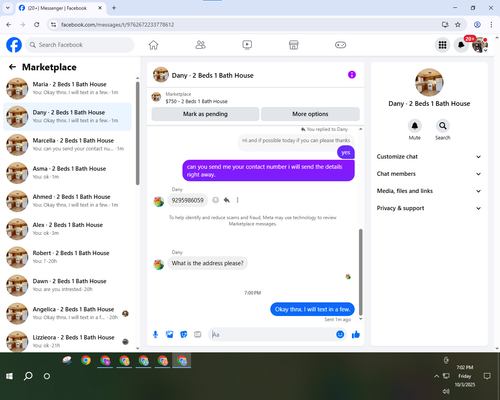Open Robert - 2 Beds 1 Bath House chat
Image resolution: width=500 pixels, height=400 pixels.
[67, 257]
